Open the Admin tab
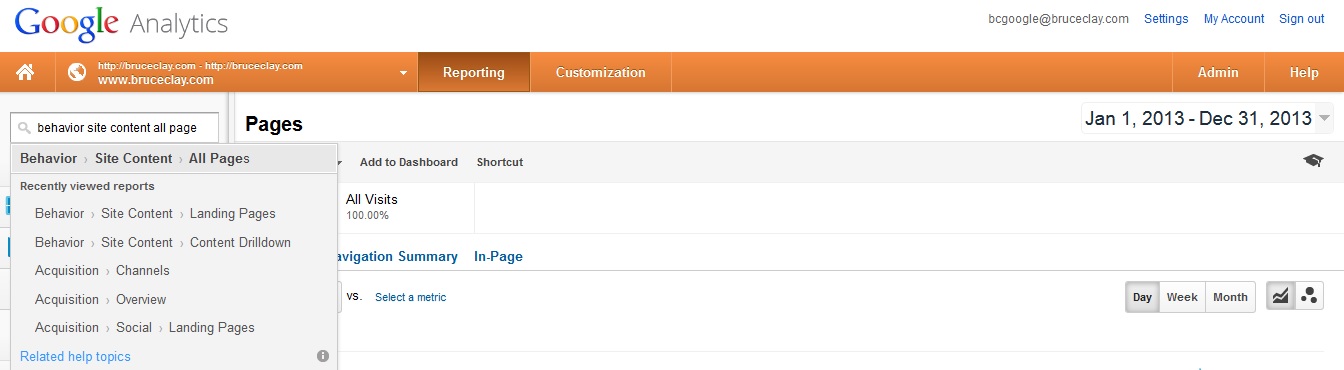This screenshot has width=1344, height=370. click(x=1218, y=72)
